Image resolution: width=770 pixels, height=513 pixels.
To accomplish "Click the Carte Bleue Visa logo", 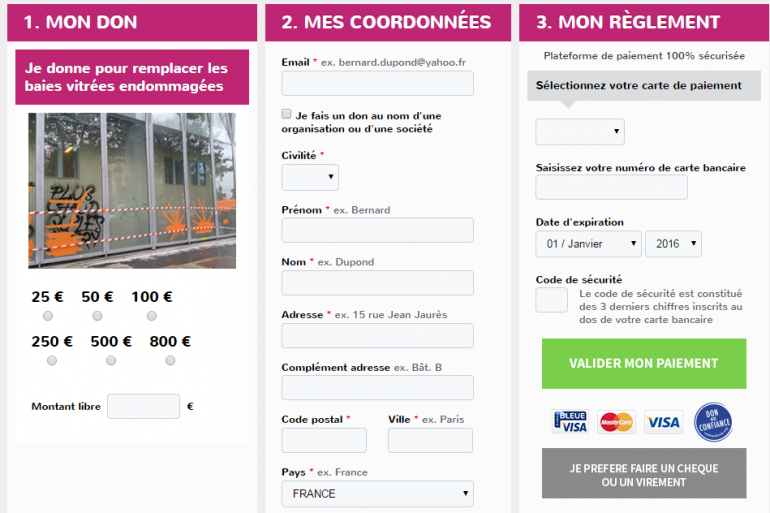I will (x=570, y=422).
